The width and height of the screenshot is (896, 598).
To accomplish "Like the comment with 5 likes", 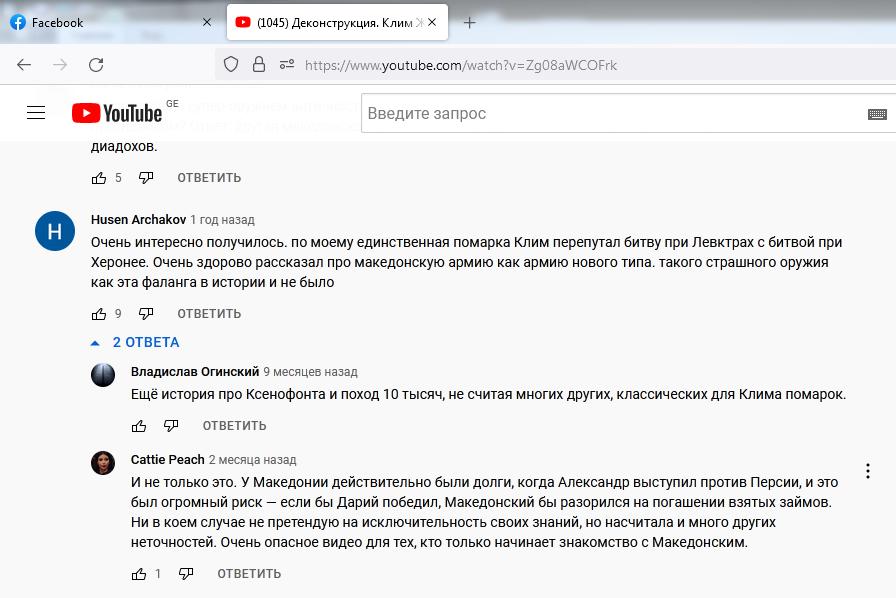I will [x=99, y=178].
